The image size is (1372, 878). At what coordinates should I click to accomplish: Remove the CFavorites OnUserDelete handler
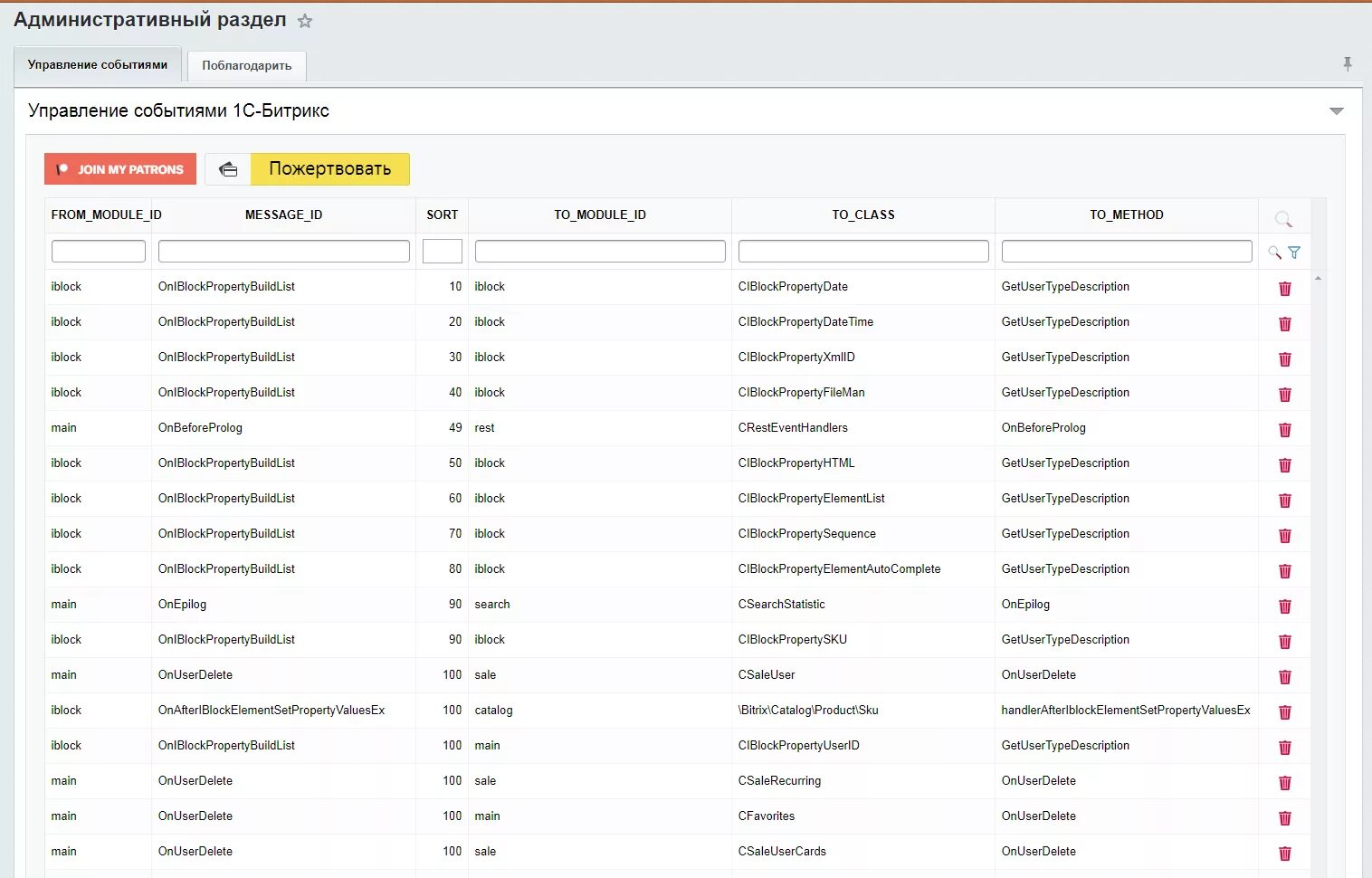(x=1284, y=818)
